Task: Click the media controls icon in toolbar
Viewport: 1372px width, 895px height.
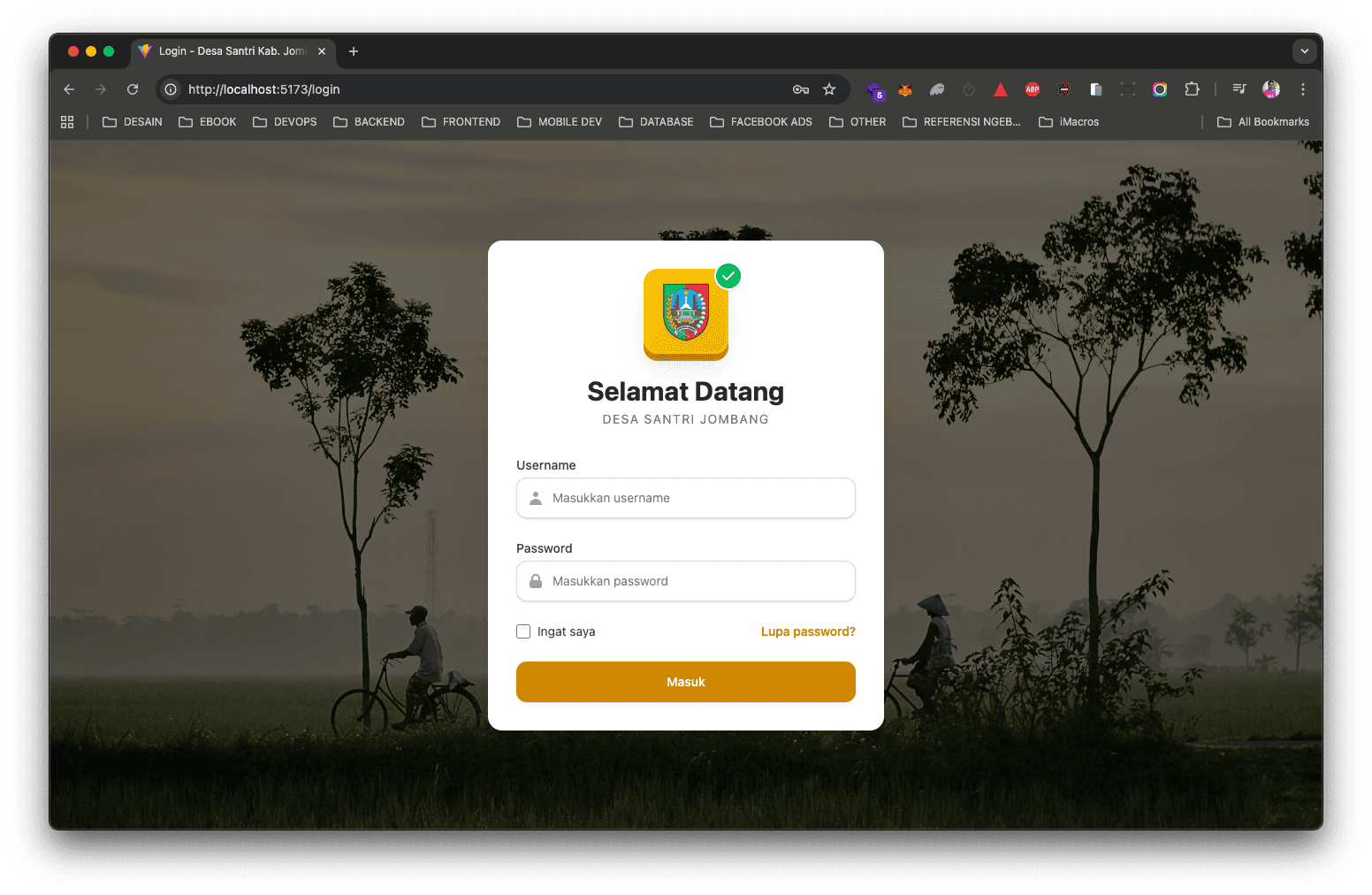Action: click(1239, 89)
